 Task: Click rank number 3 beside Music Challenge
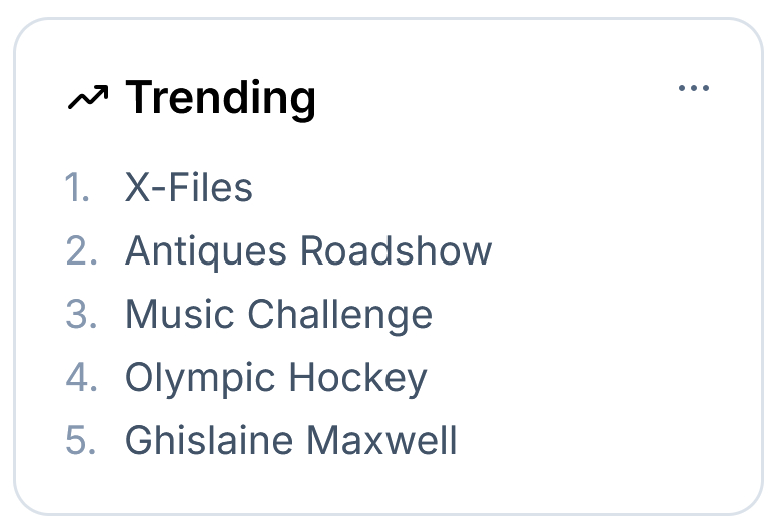point(81,314)
